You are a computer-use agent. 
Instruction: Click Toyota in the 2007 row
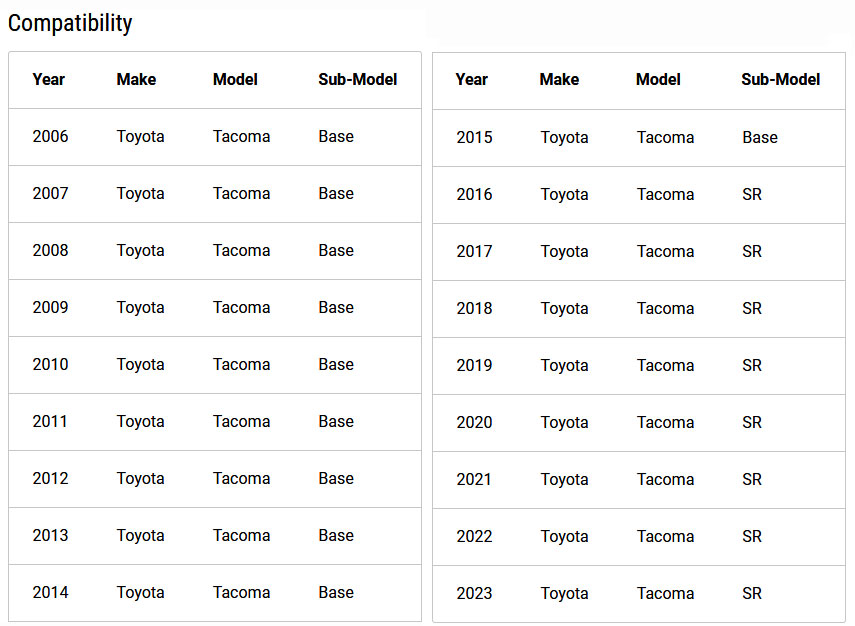(x=140, y=194)
